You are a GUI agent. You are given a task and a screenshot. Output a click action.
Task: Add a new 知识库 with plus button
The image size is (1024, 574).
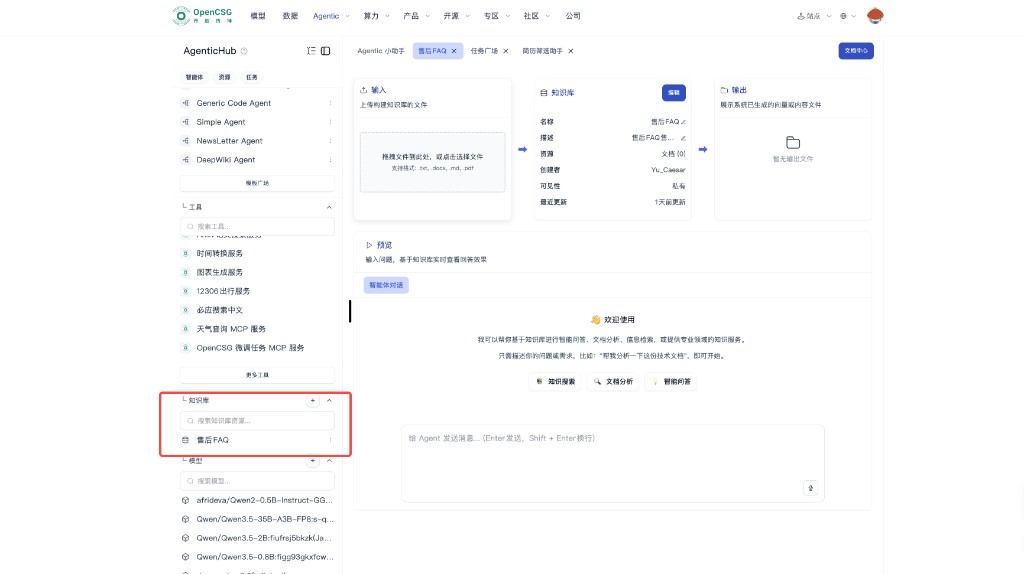pos(313,400)
